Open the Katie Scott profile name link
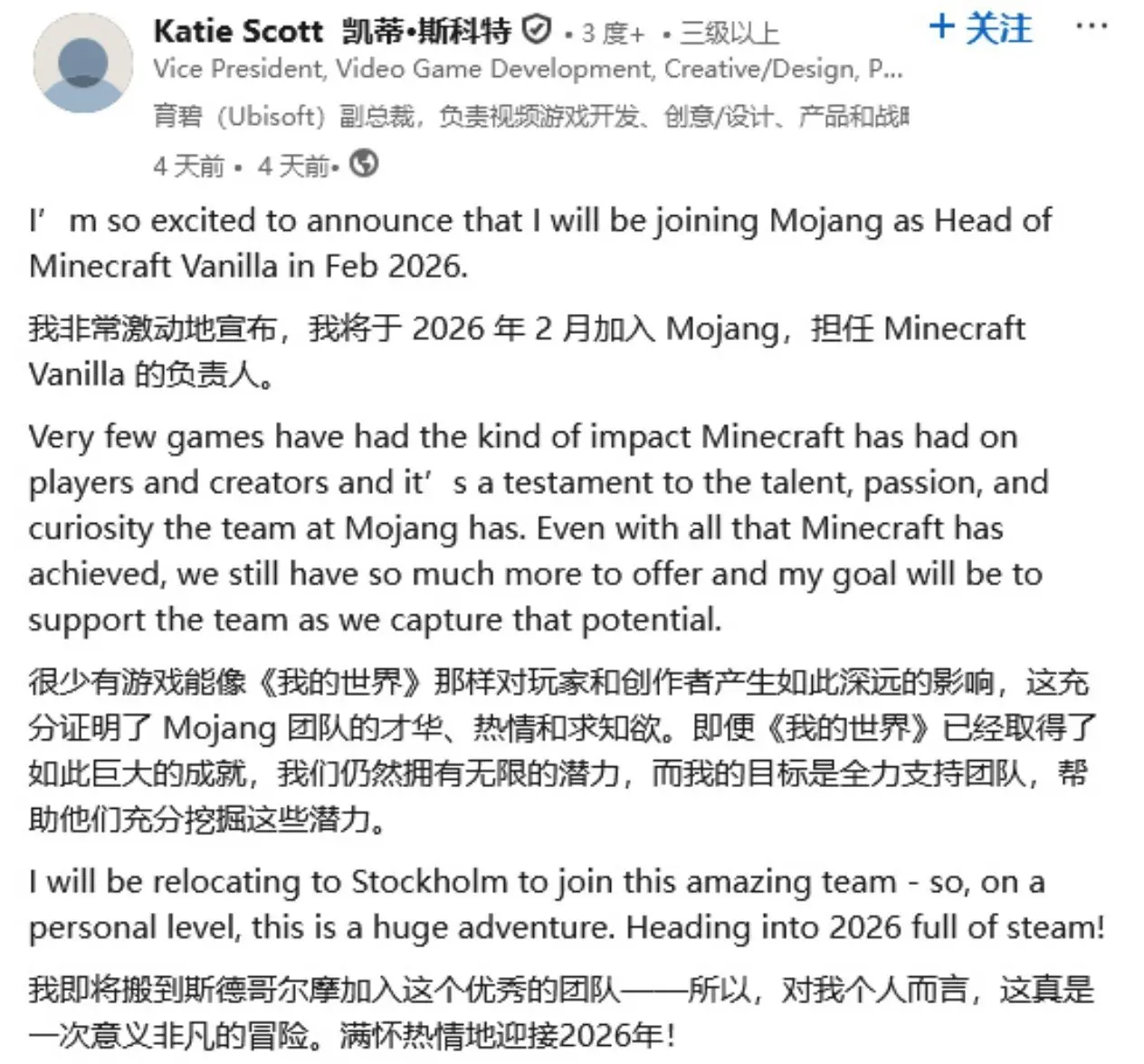The height and width of the screenshot is (1064, 1144). point(238,33)
